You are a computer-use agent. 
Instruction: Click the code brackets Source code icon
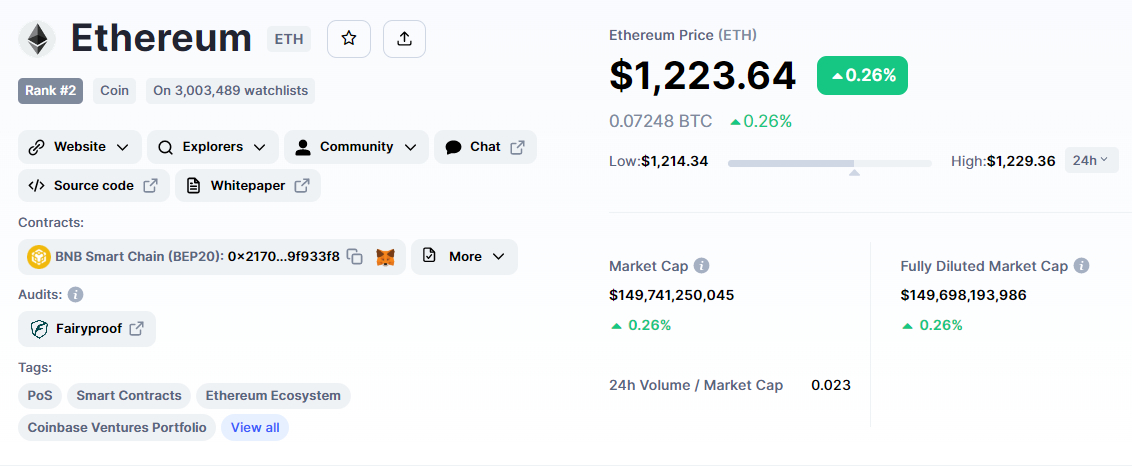click(x=36, y=186)
